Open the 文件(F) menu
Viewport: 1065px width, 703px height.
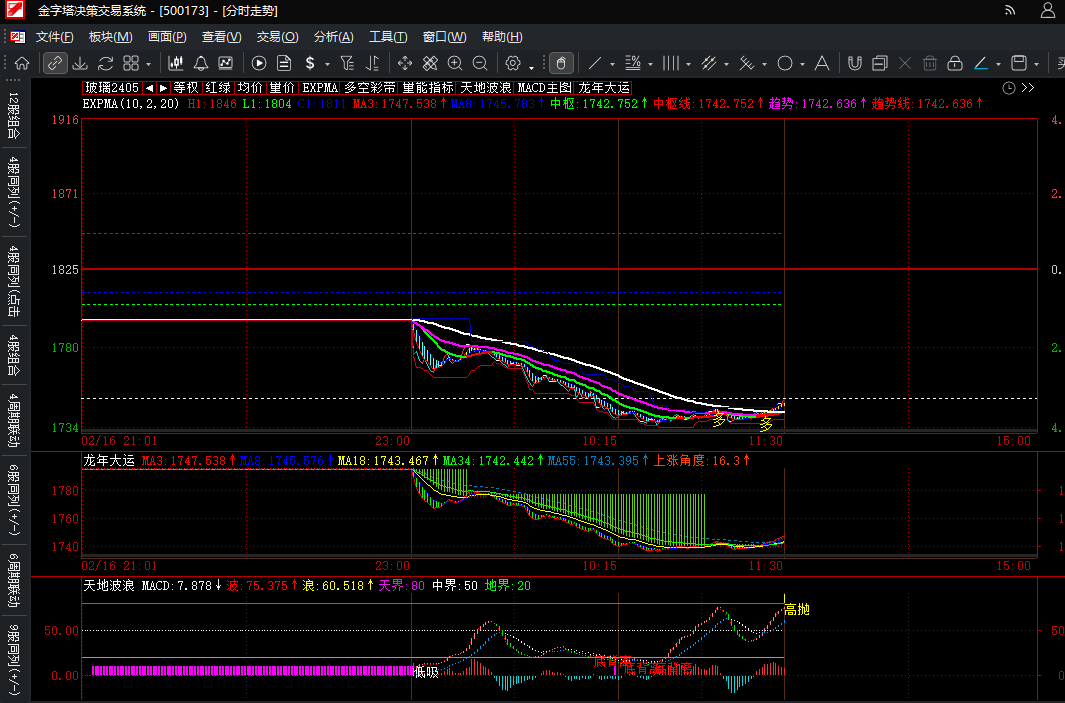54,37
